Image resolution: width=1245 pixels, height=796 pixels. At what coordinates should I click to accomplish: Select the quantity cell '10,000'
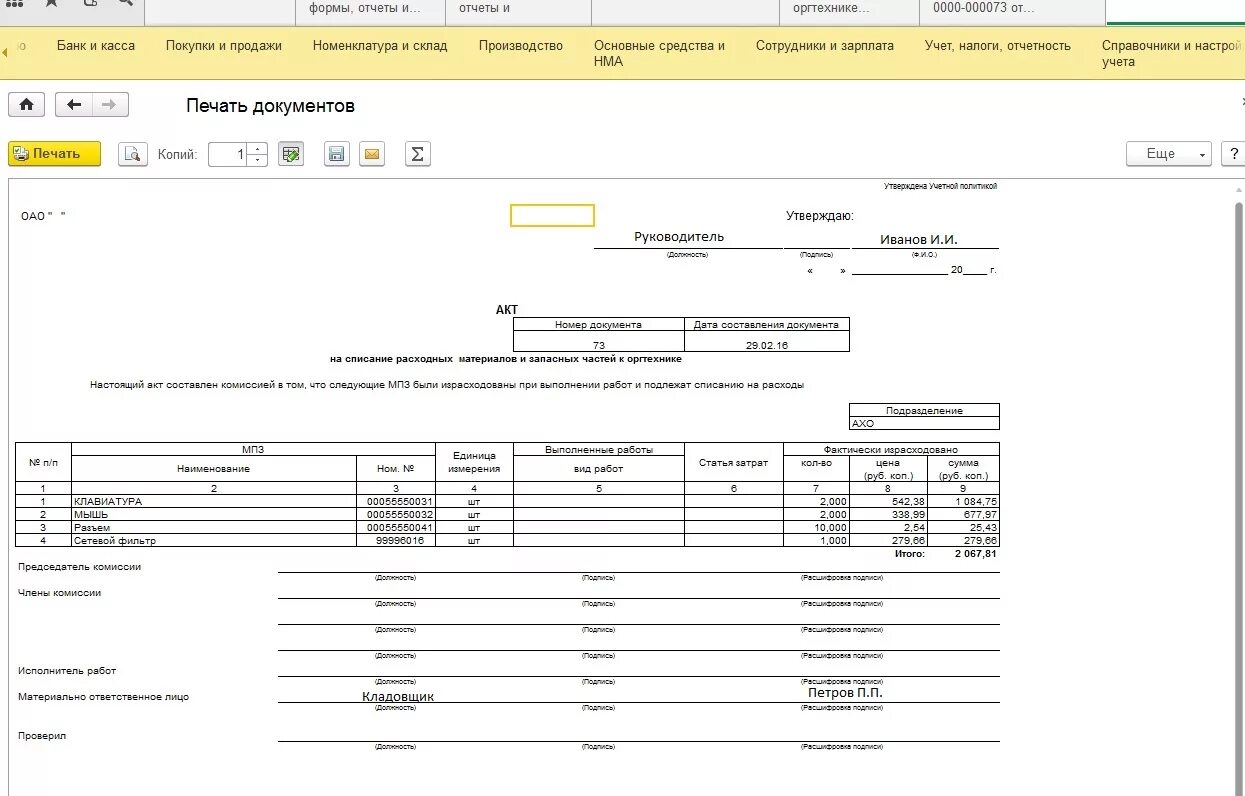pos(817,527)
